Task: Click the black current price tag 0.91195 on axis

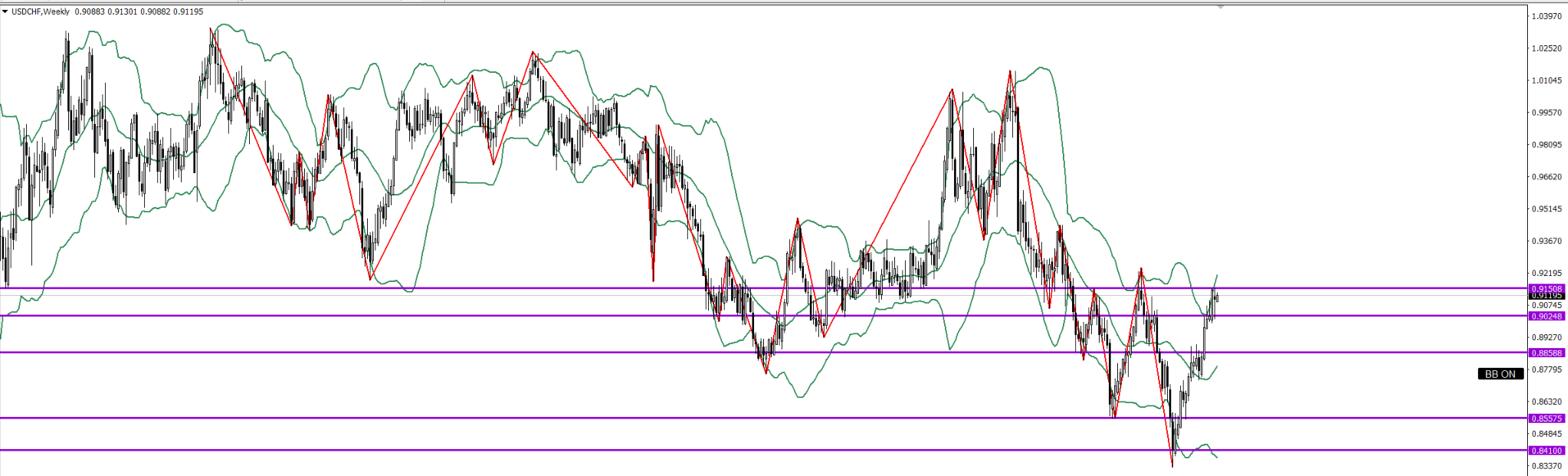Action: [1547, 296]
